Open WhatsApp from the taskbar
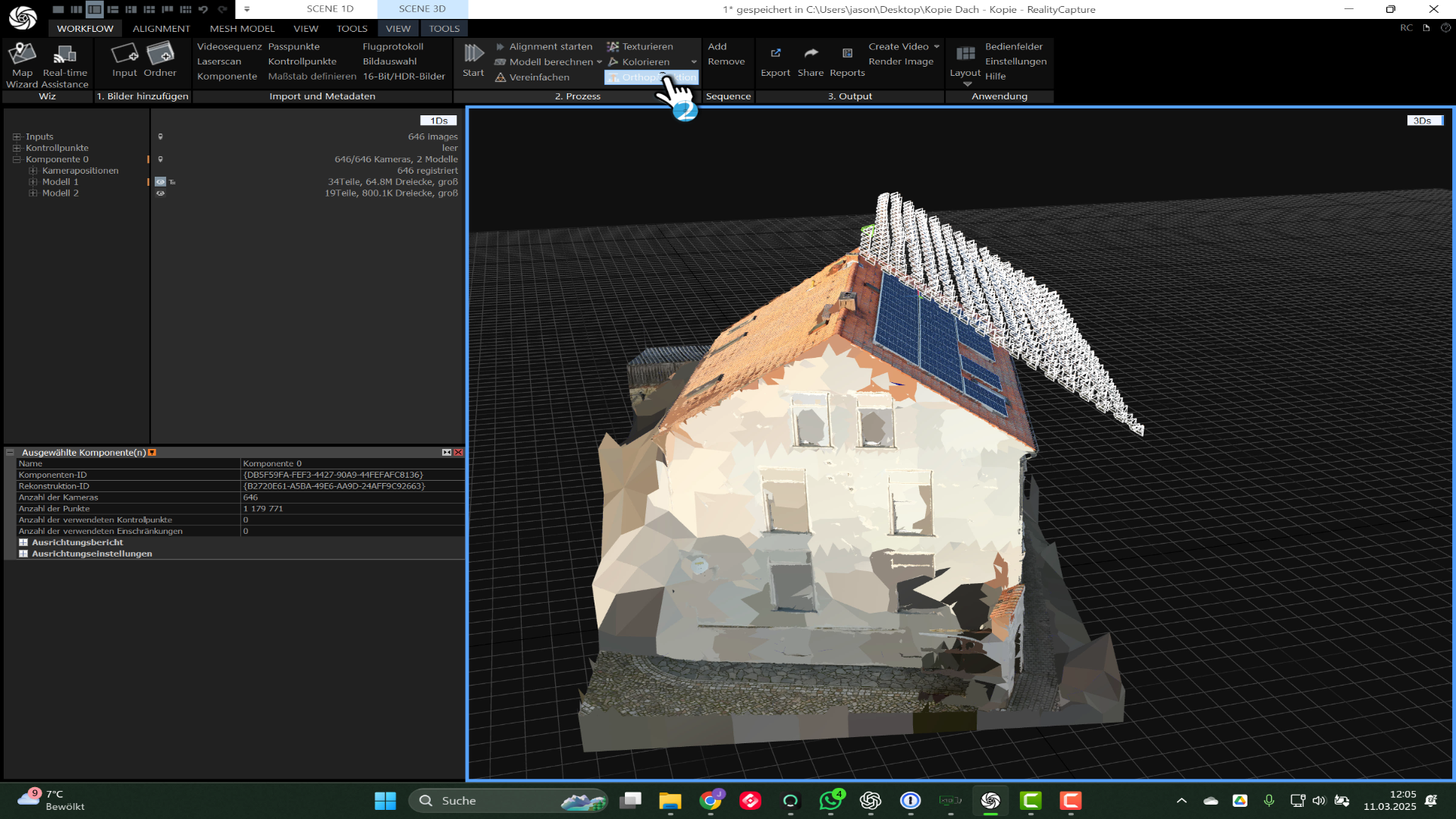Screen dimensions: 1456x819 click(830, 801)
